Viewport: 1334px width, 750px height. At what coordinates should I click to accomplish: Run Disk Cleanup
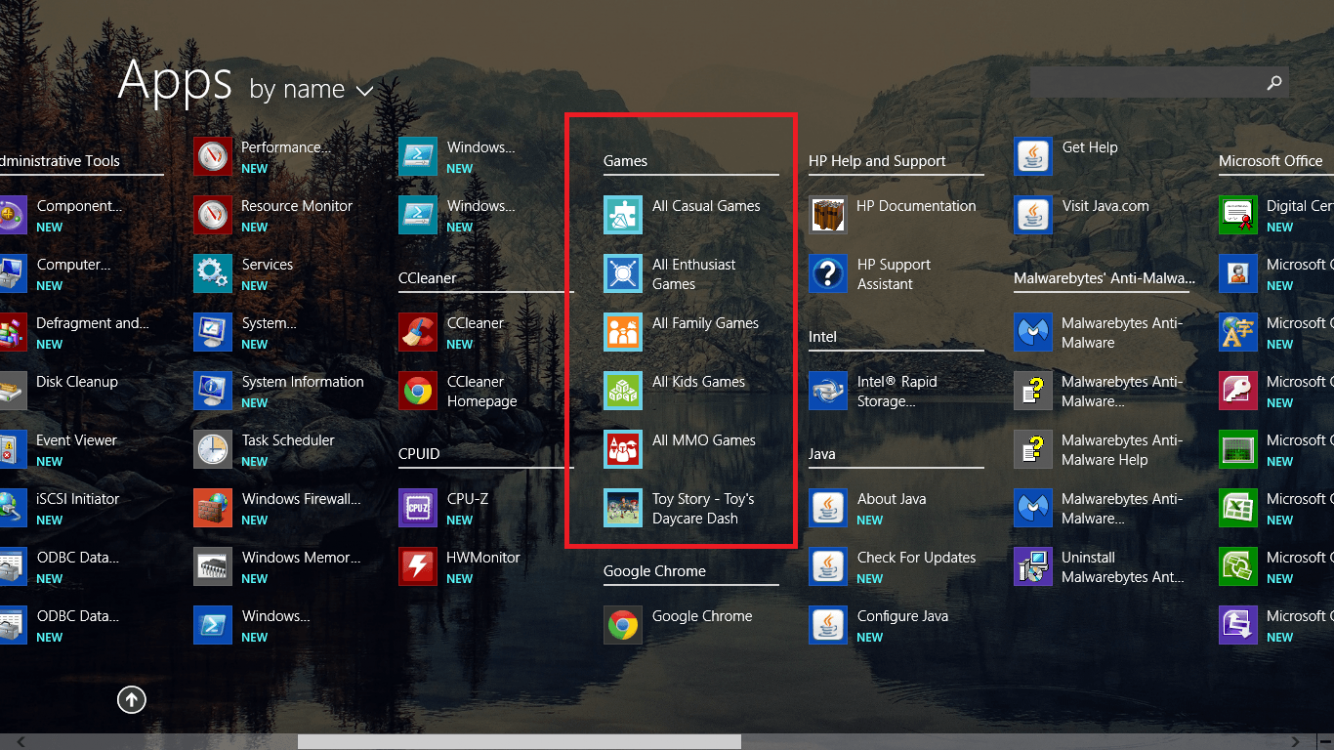pyautogui.click(x=78, y=381)
